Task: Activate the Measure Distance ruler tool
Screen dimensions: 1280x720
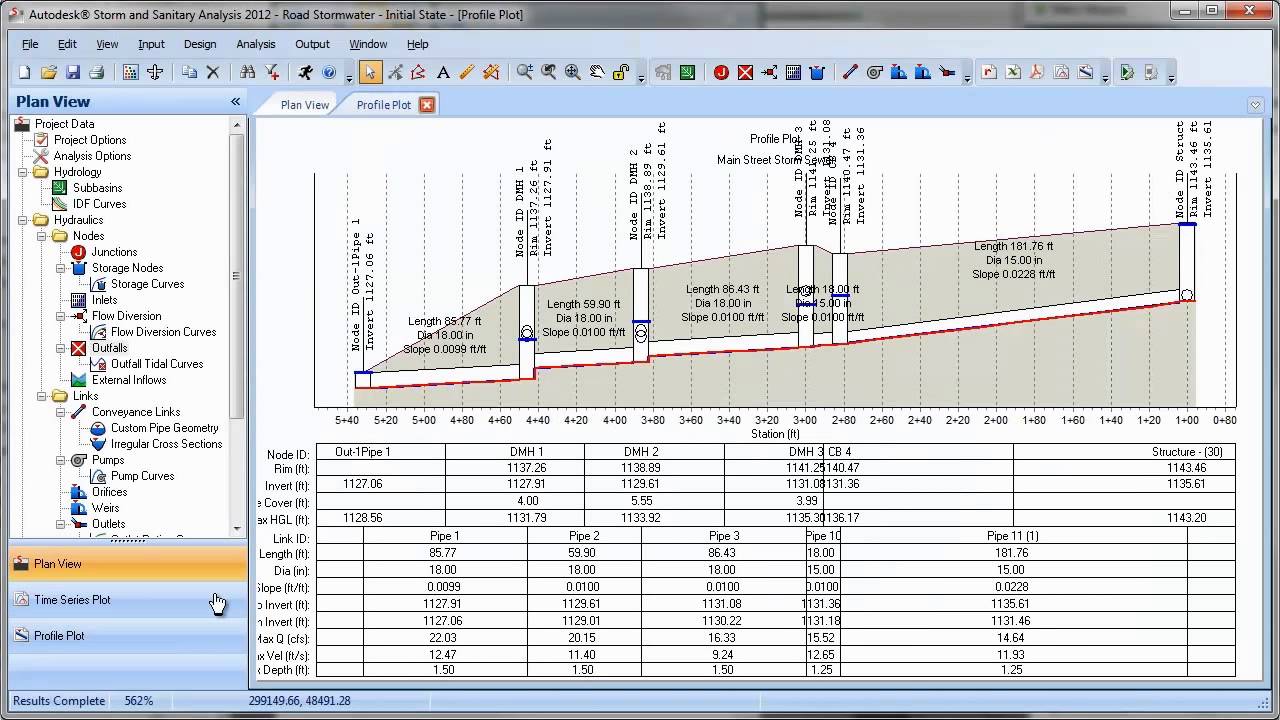Action: click(467, 72)
